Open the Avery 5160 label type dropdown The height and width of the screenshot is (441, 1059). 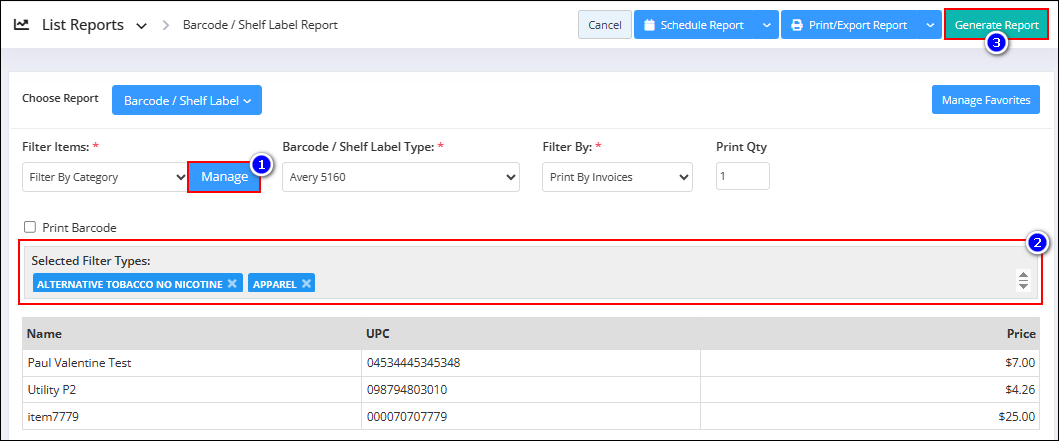(x=401, y=177)
